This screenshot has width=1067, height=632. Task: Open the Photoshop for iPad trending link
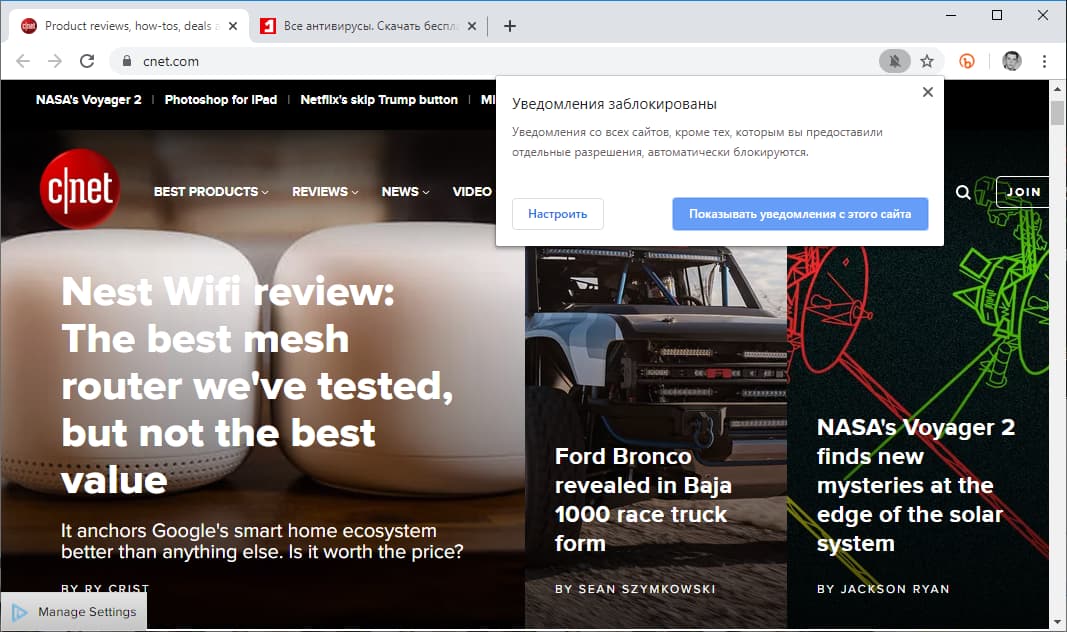pyautogui.click(x=220, y=99)
